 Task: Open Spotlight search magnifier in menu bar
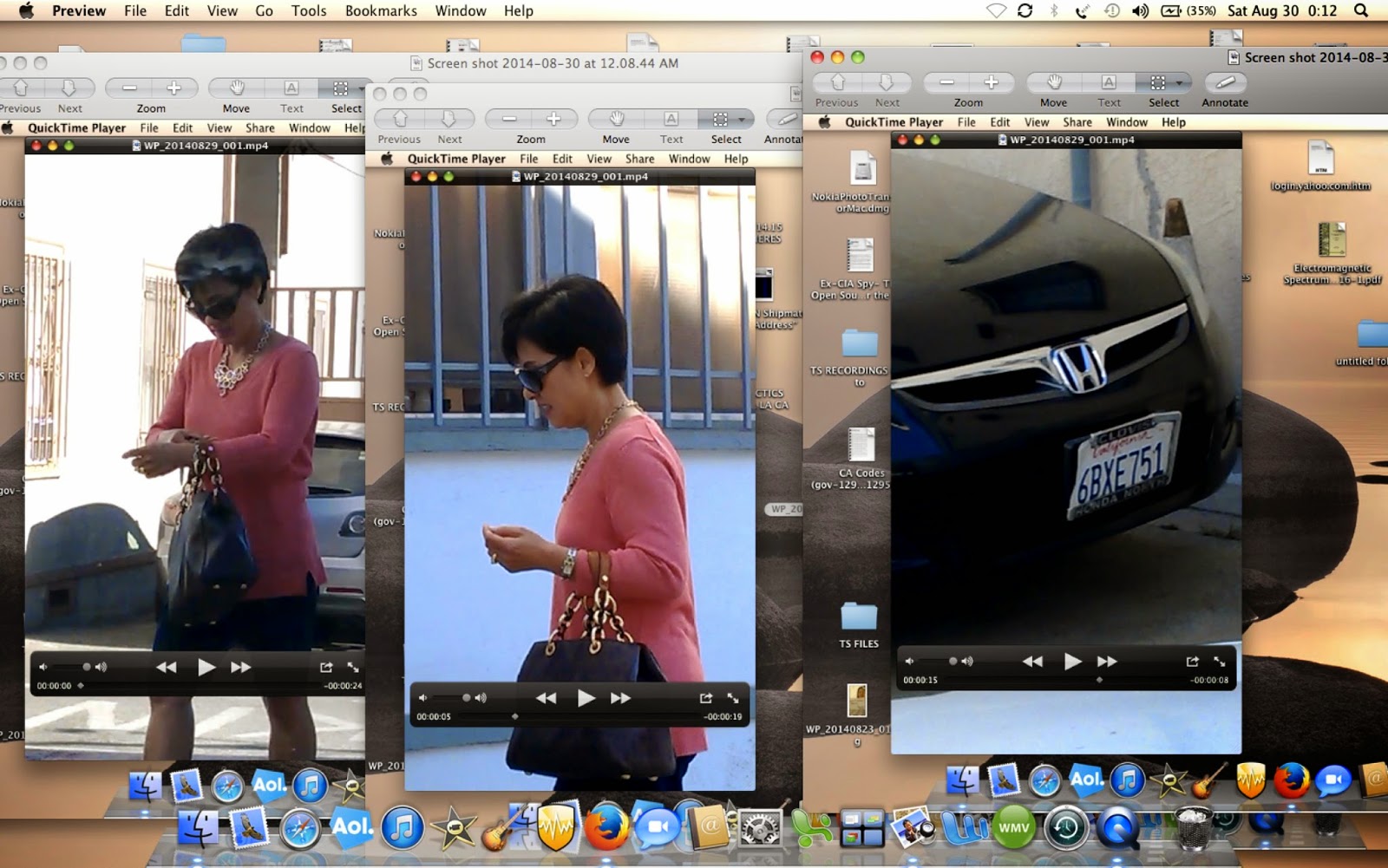point(1361,10)
